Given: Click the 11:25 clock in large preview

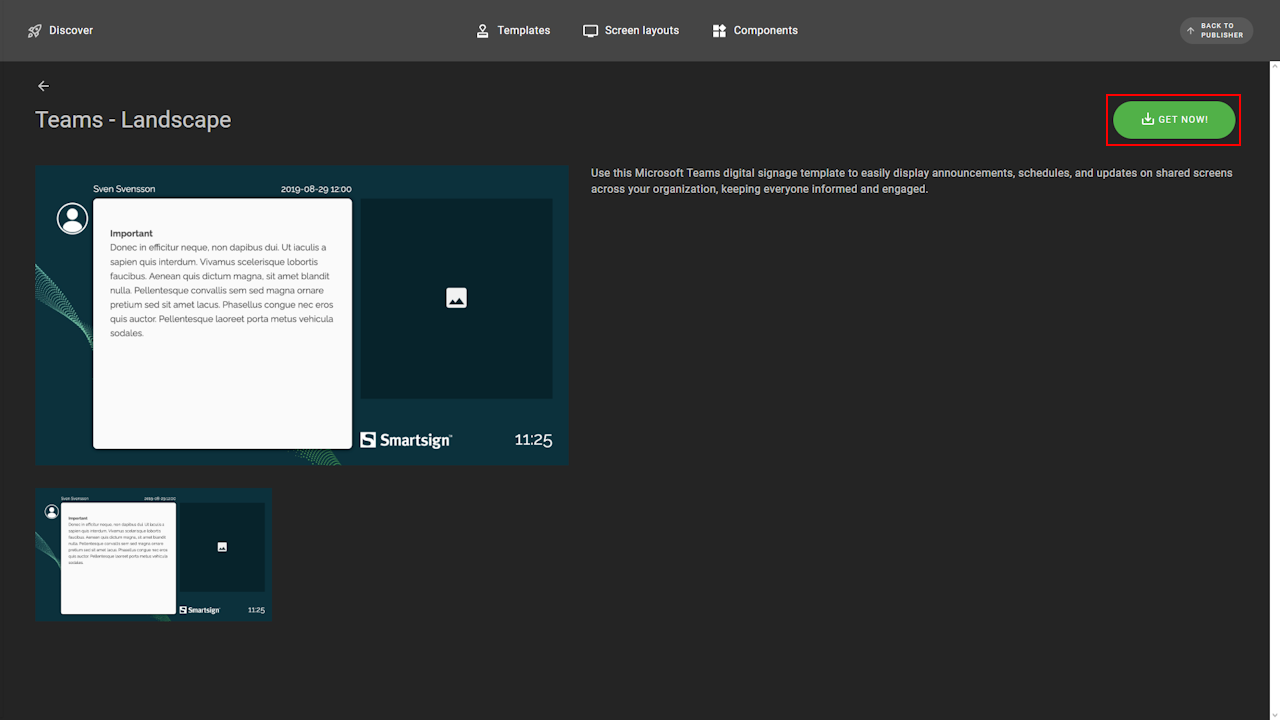Looking at the screenshot, I should [x=533, y=440].
